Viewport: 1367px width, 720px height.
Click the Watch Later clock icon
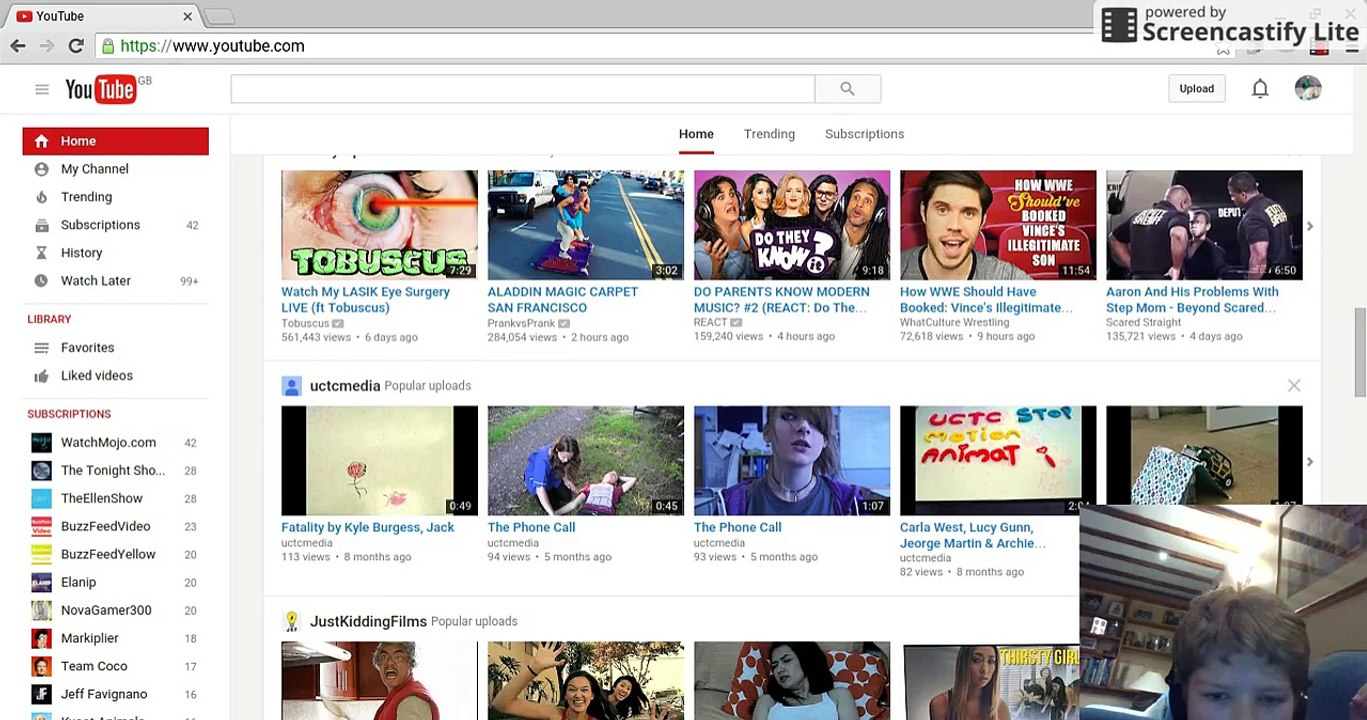point(41,281)
